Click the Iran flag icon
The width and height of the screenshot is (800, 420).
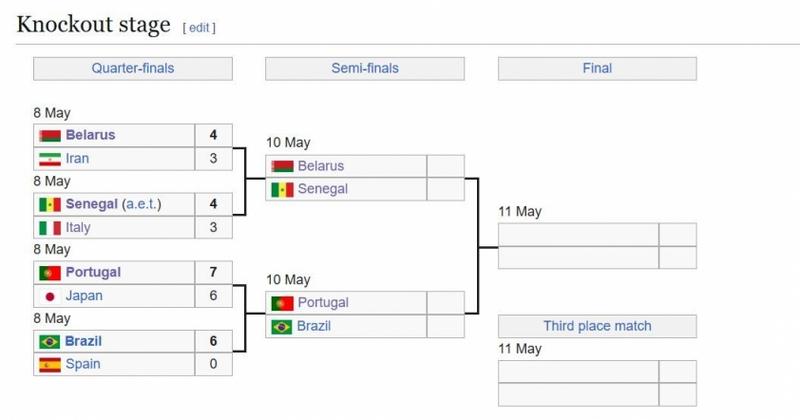pos(50,159)
